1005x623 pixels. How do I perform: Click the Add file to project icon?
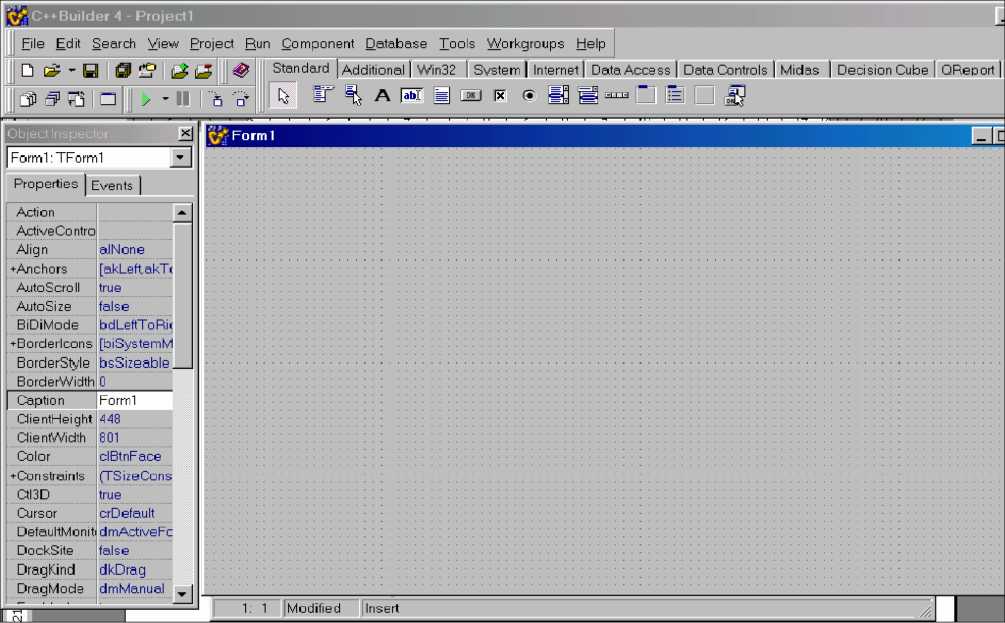click(179, 71)
